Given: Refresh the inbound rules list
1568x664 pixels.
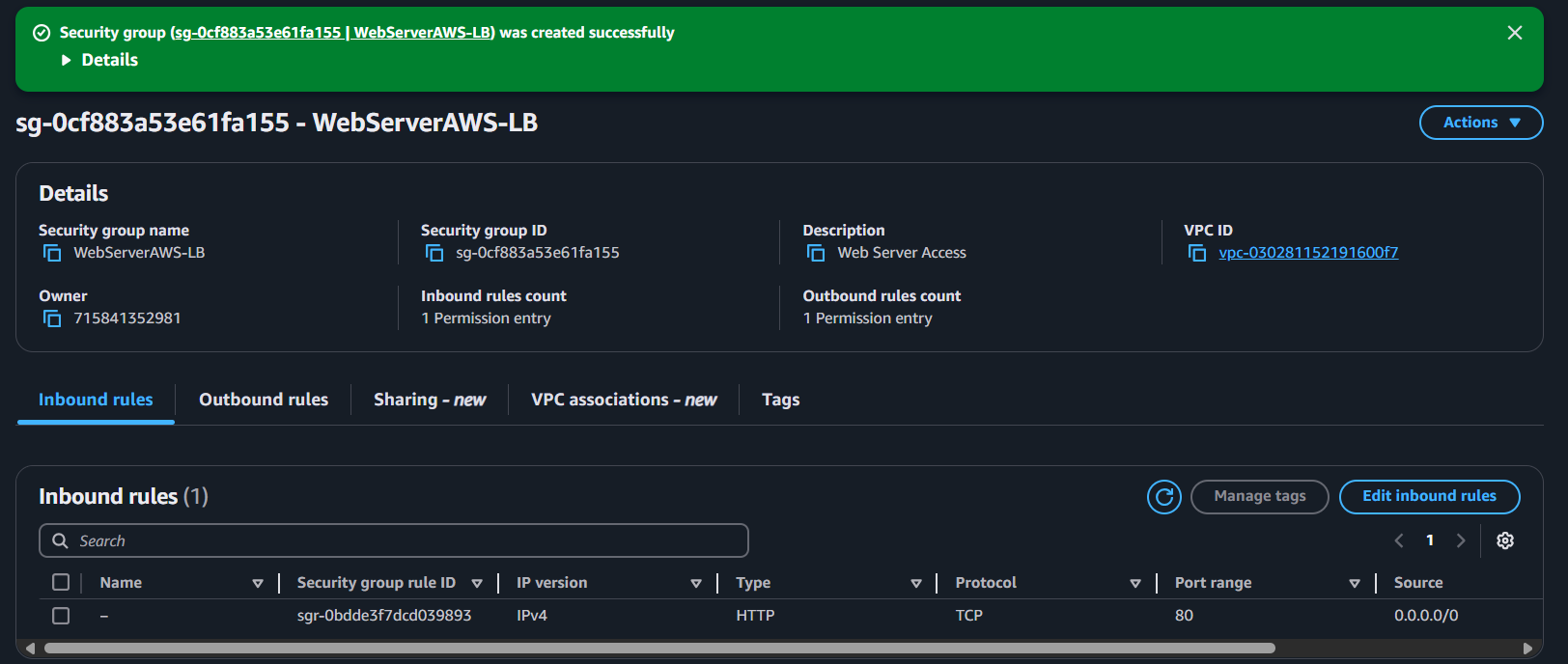Looking at the screenshot, I should pyautogui.click(x=1164, y=497).
